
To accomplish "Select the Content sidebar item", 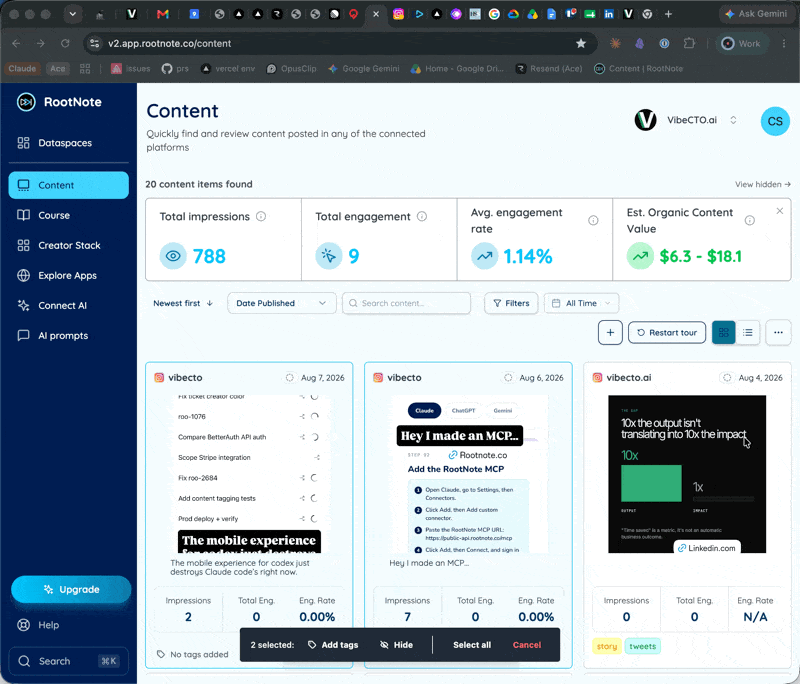I will point(68,185).
